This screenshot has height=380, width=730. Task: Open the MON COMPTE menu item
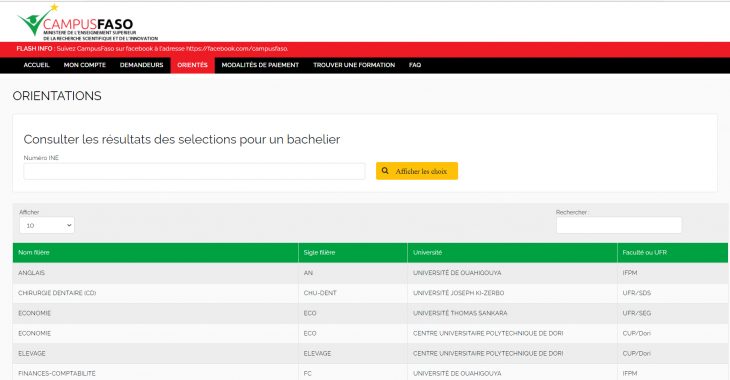(x=85, y=65)
